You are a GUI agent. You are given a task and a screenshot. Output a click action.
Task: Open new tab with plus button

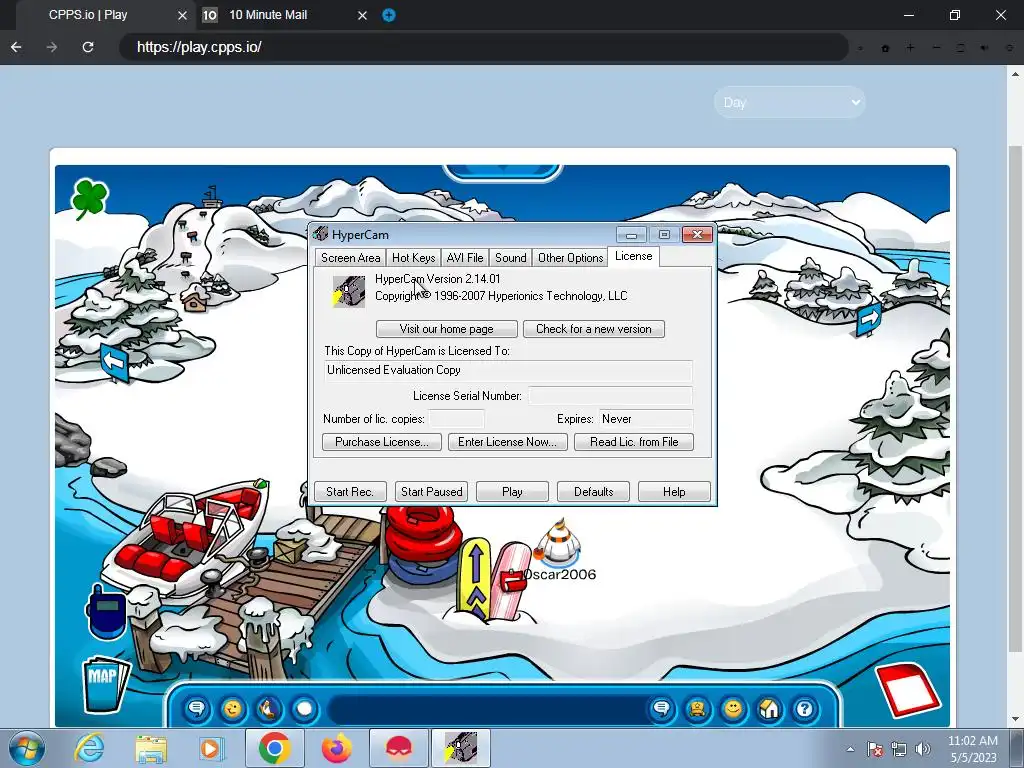coord(389,15)
